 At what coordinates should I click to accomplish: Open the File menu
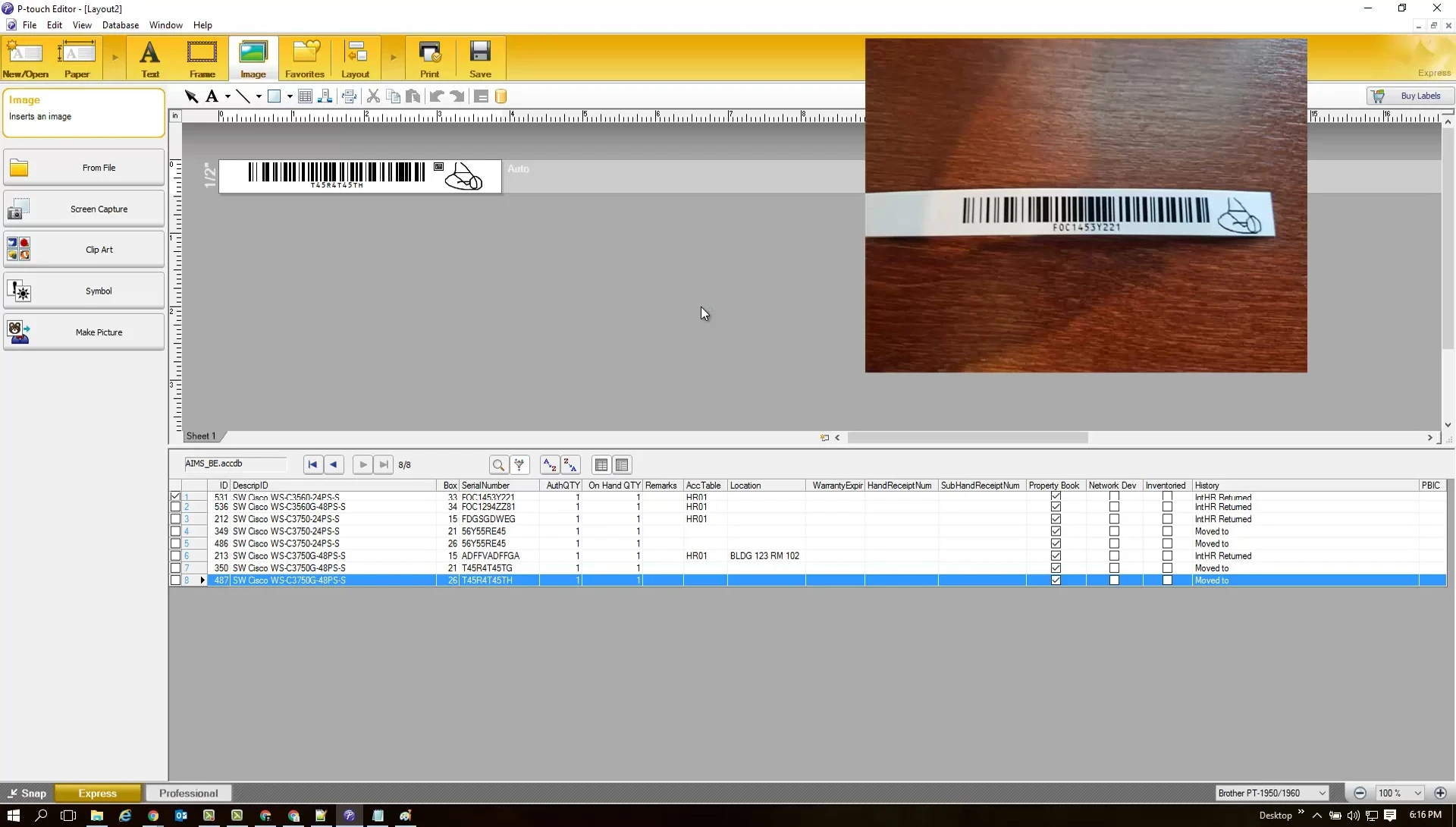click(30, 25)
